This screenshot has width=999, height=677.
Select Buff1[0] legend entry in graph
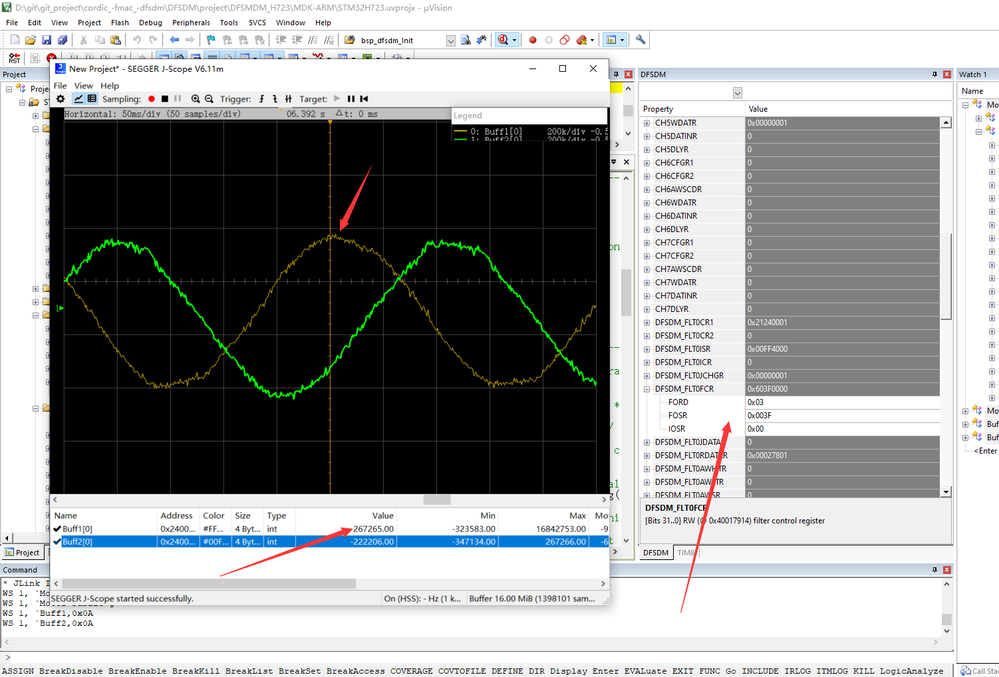(x=530, y=132)
